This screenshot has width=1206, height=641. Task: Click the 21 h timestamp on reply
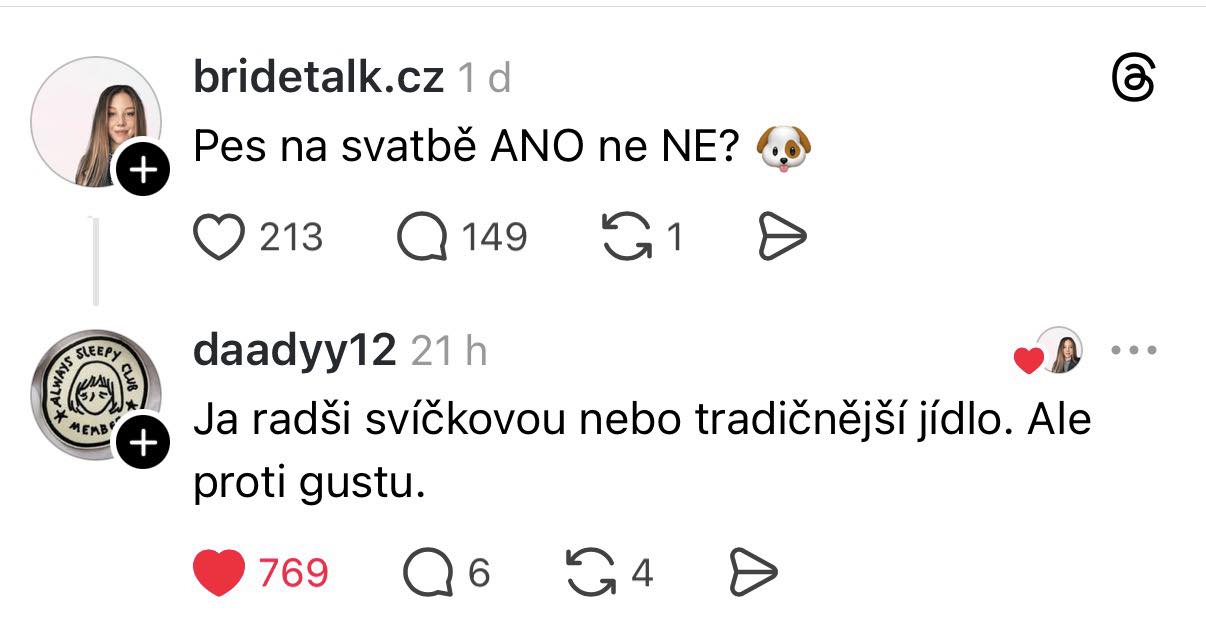click(x=449, y=351)
